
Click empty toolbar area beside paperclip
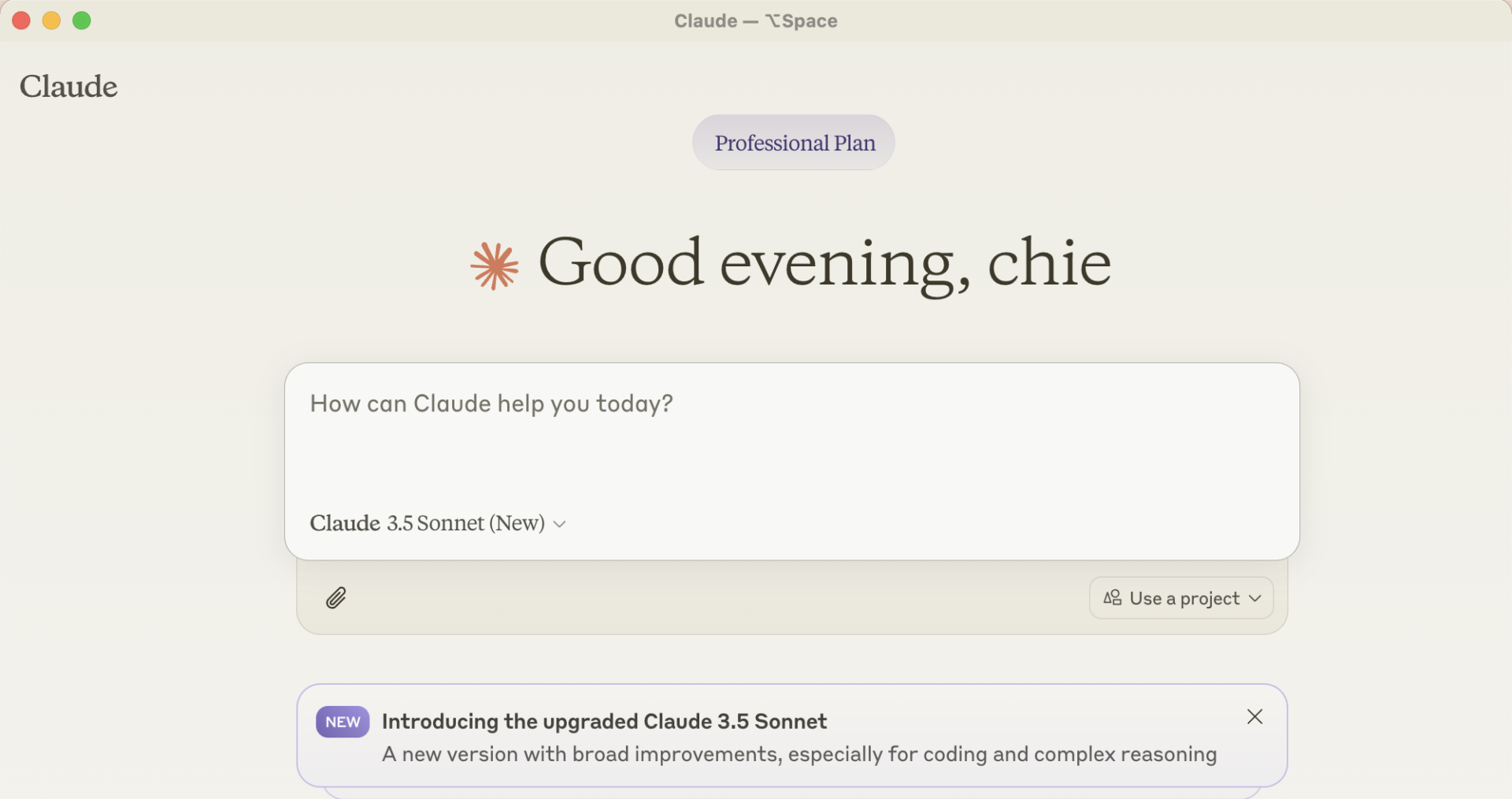(x=709, y=598)
